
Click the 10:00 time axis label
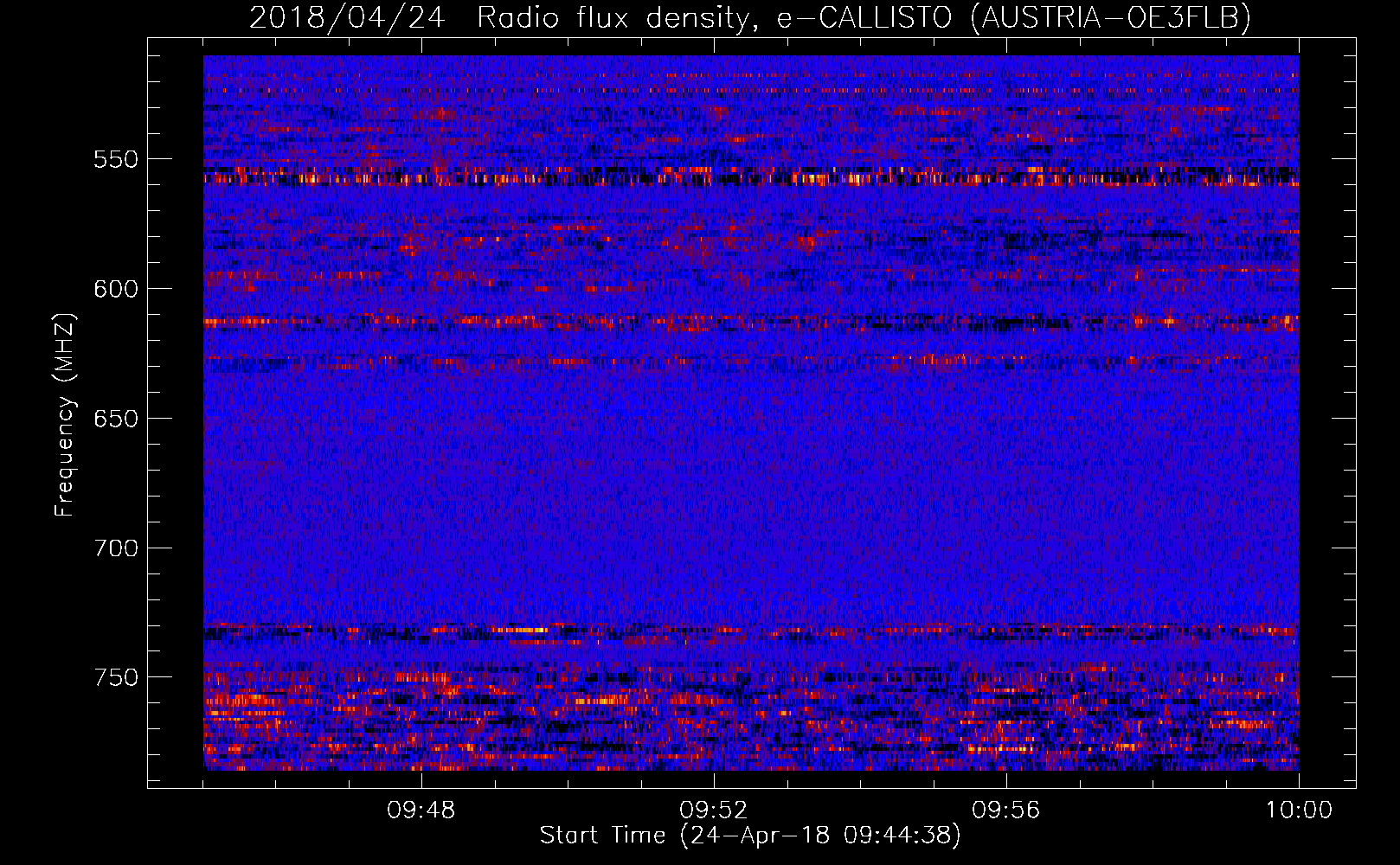1299,811
